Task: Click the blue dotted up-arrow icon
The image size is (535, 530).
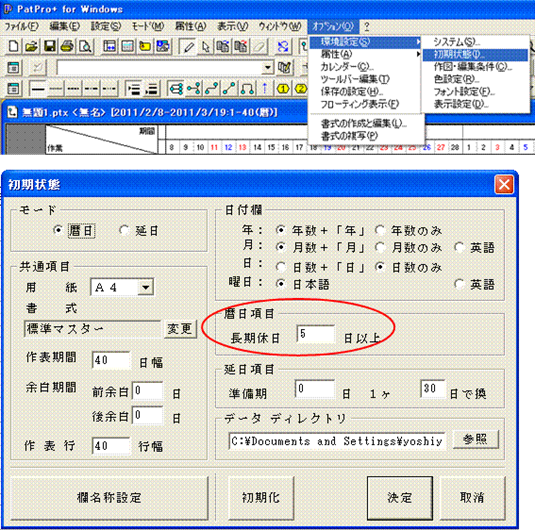Action: point(264,89)
